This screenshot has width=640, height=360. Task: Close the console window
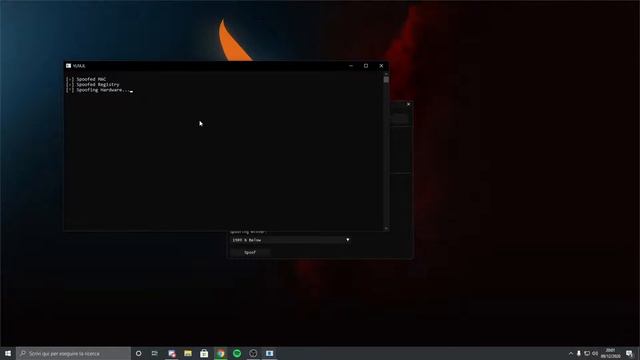[381, 66]
